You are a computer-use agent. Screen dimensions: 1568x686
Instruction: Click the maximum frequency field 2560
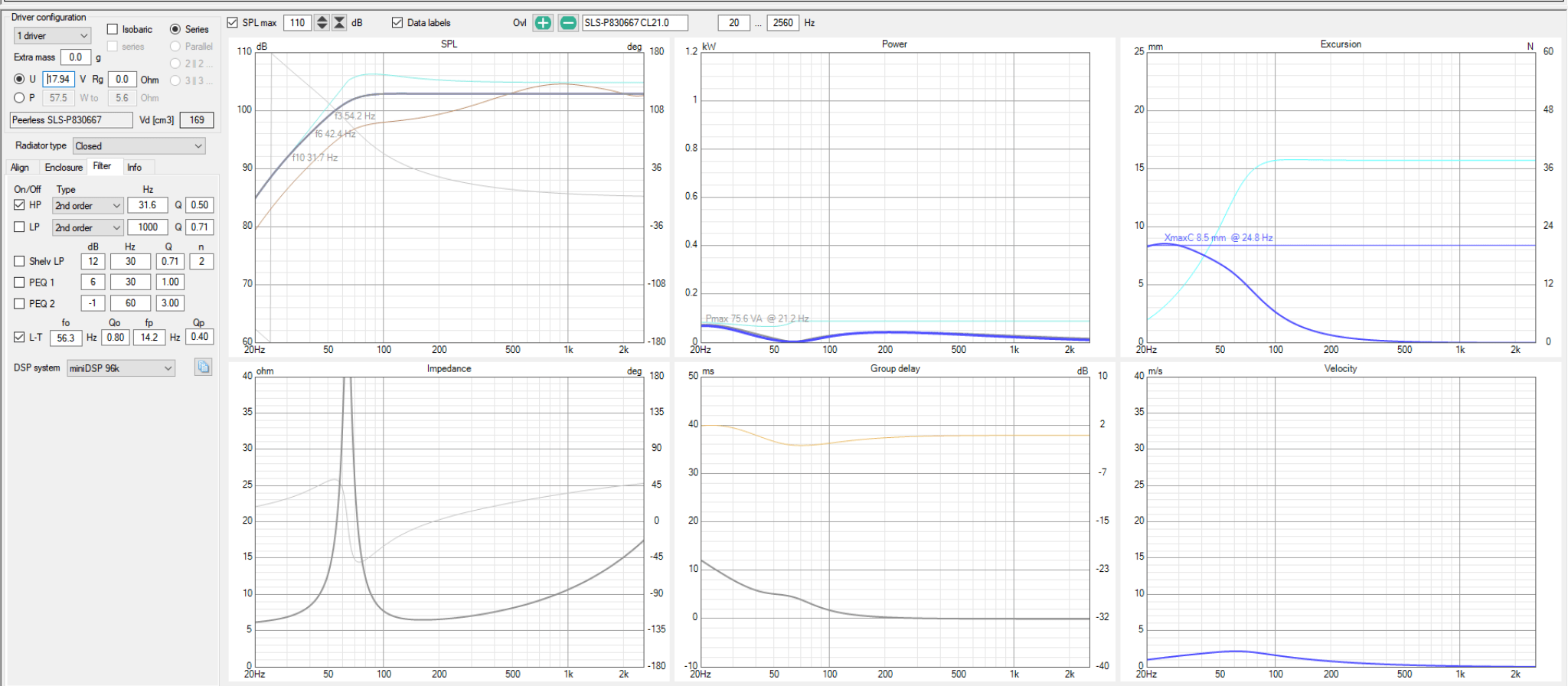783,23
